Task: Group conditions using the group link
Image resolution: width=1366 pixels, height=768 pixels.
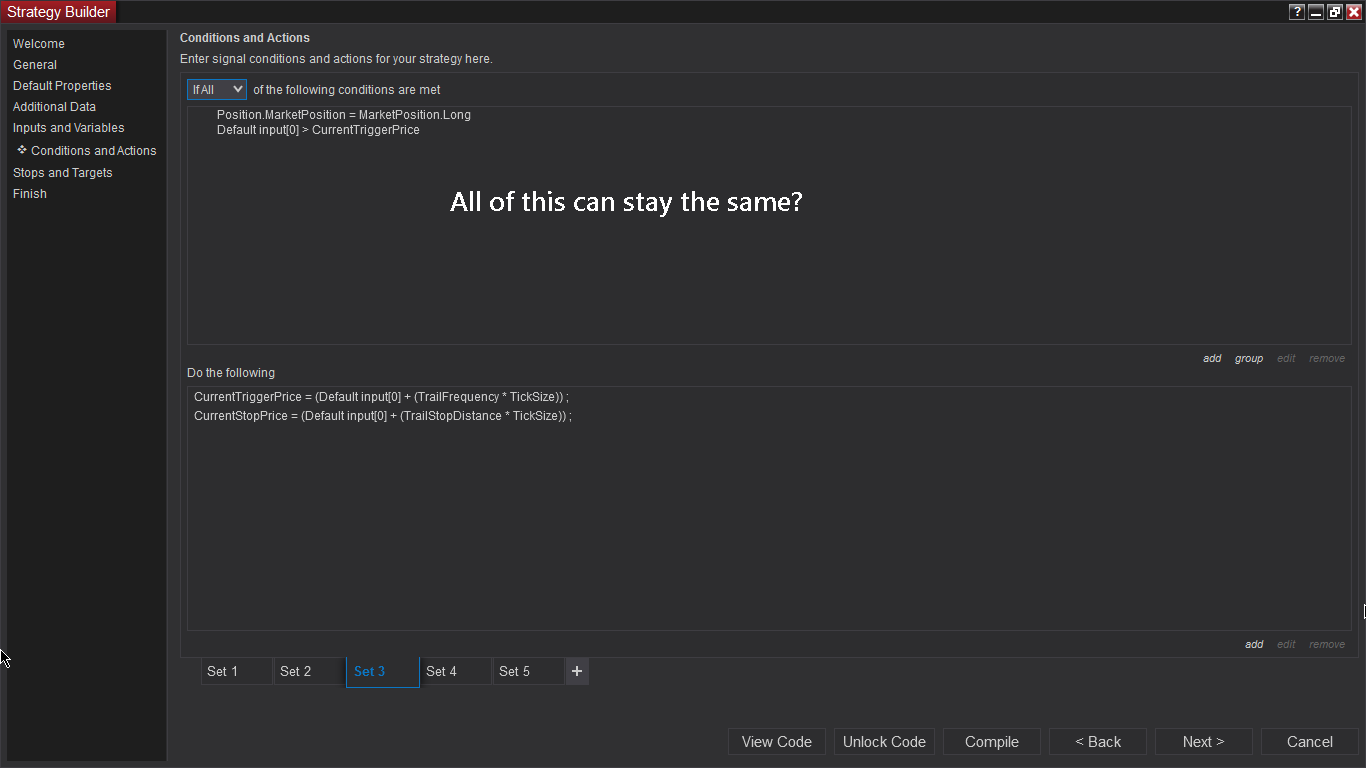Action: 1249,359
